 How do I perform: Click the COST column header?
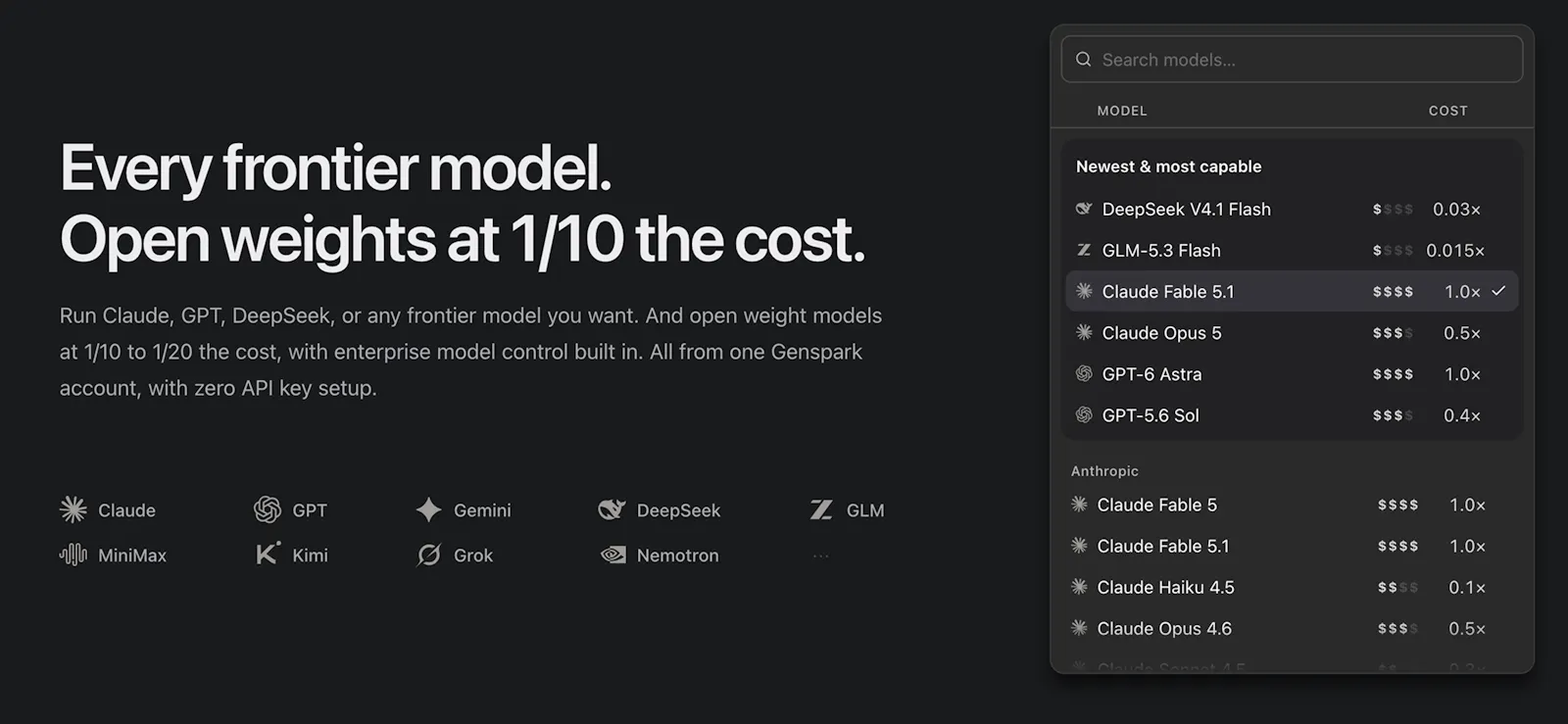(x=1447, y=111)
